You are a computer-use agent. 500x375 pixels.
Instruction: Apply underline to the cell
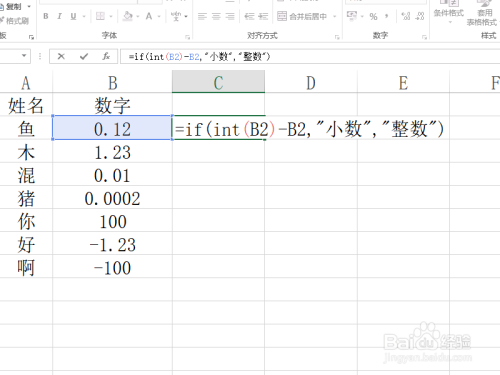[x=73, y=16]
